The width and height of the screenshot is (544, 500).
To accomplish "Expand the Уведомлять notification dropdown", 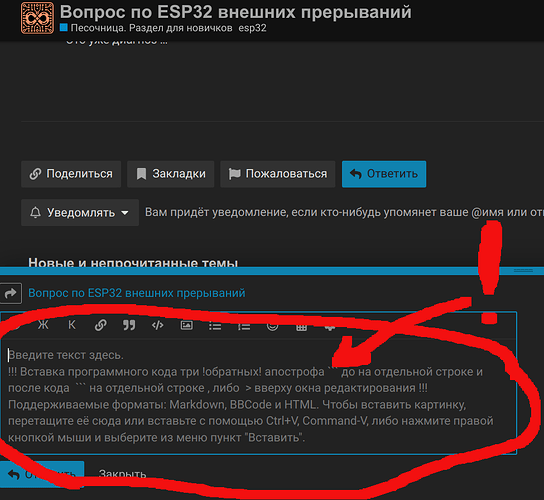I will tap(80, 212).
